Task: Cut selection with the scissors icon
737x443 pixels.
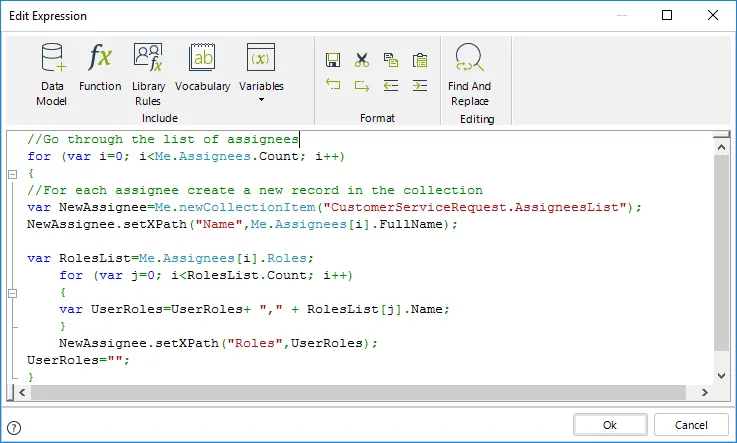Action: 361,60
